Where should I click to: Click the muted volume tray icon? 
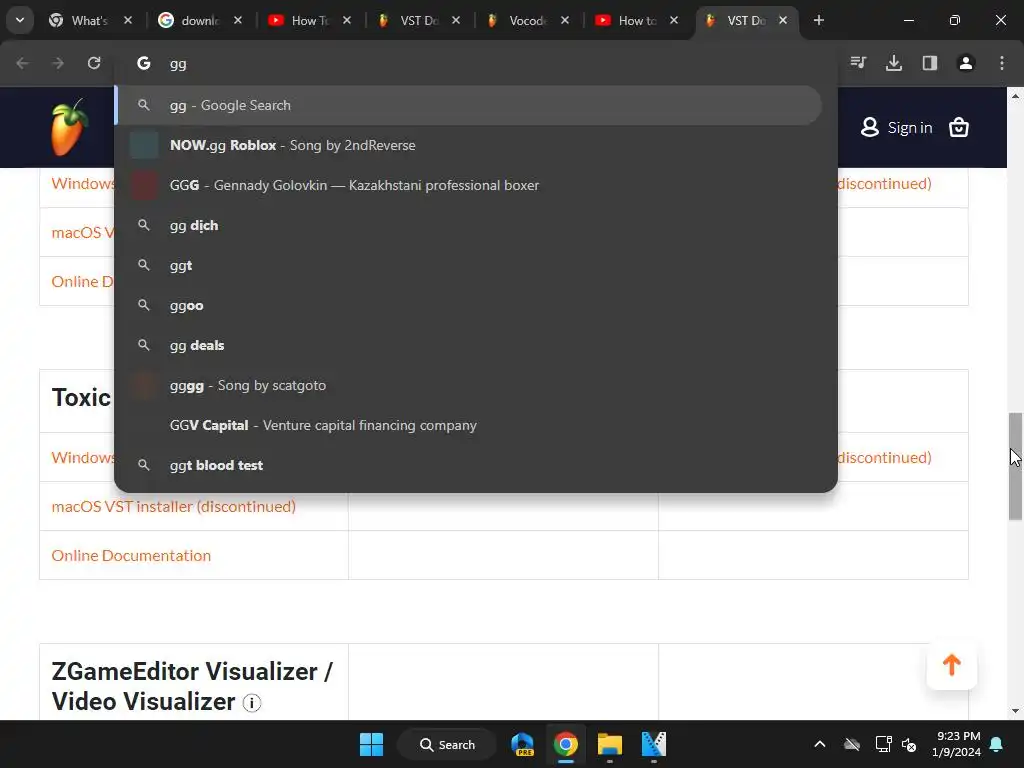point(908,744)
